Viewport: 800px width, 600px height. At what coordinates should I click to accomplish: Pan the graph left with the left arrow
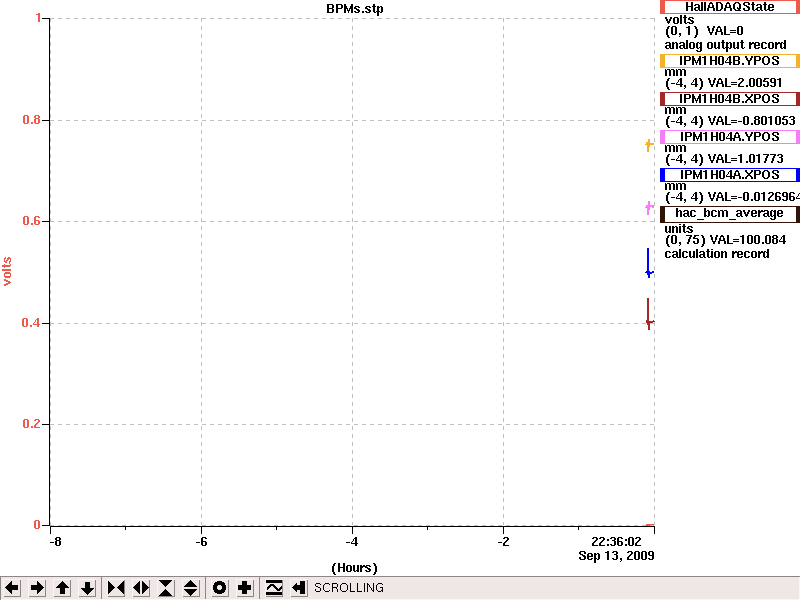(x=12, y=588)
